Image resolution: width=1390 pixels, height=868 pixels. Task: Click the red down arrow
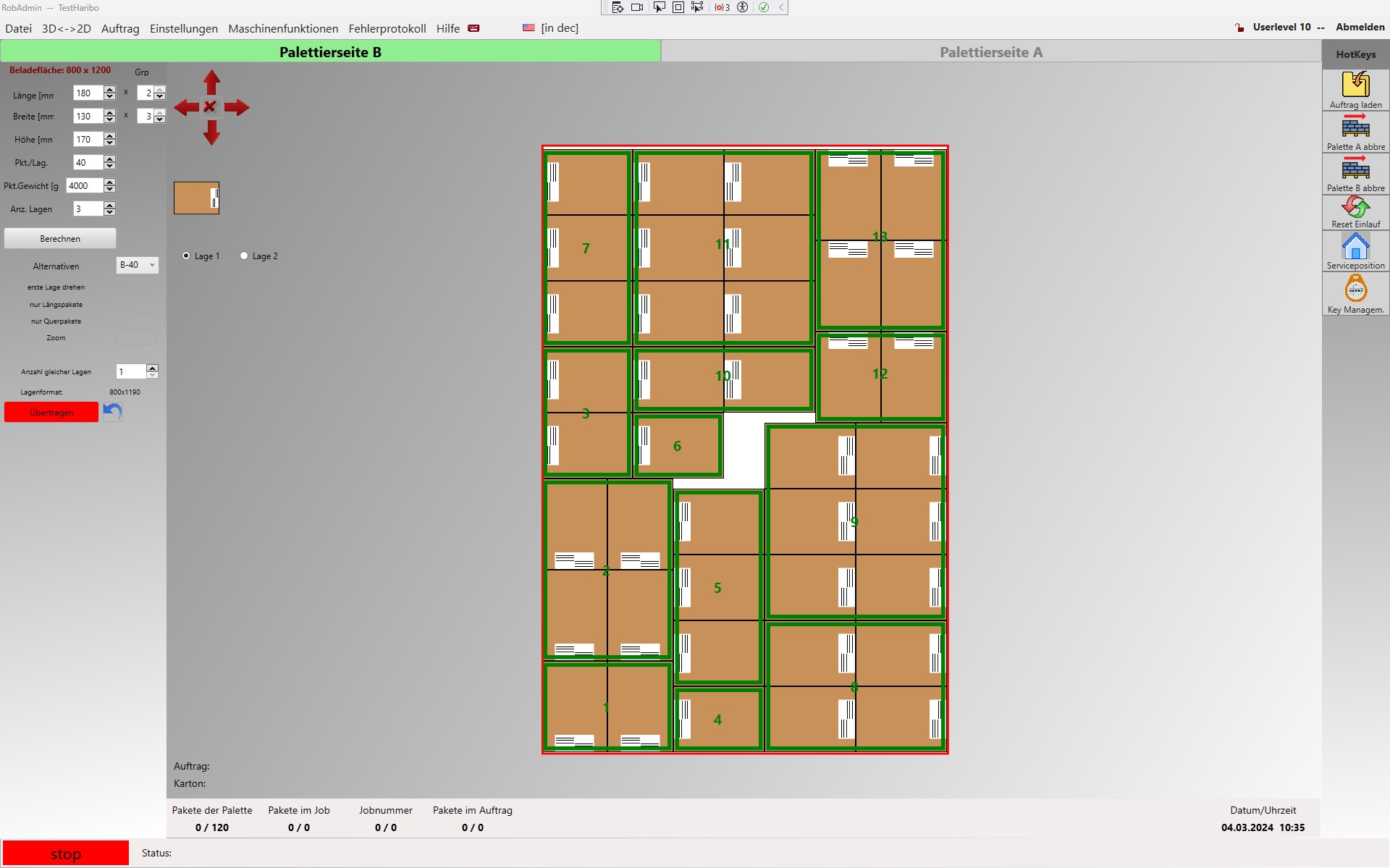211,133
